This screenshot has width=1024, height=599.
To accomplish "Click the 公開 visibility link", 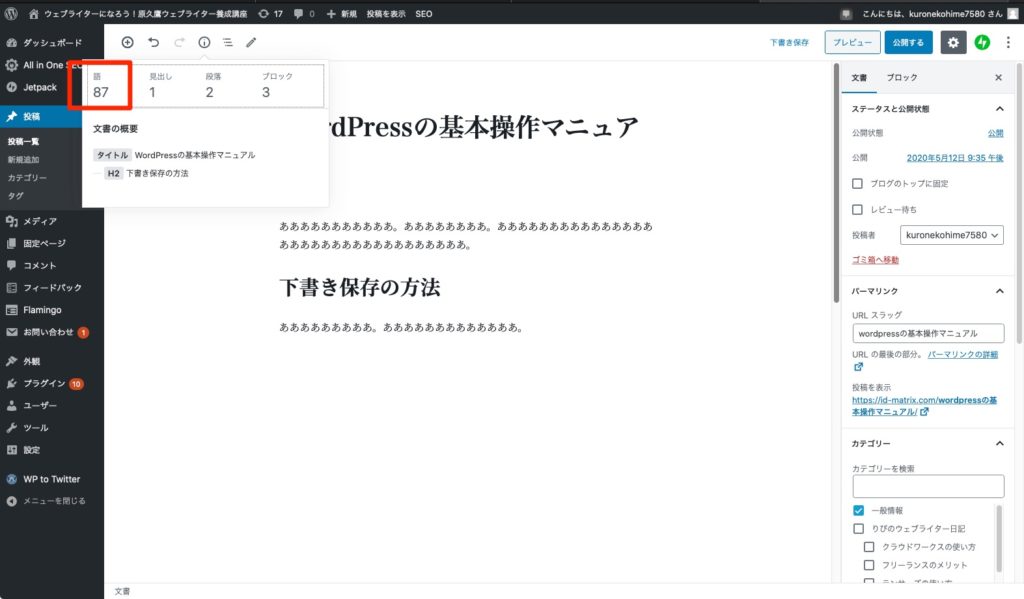I will 995,133.
